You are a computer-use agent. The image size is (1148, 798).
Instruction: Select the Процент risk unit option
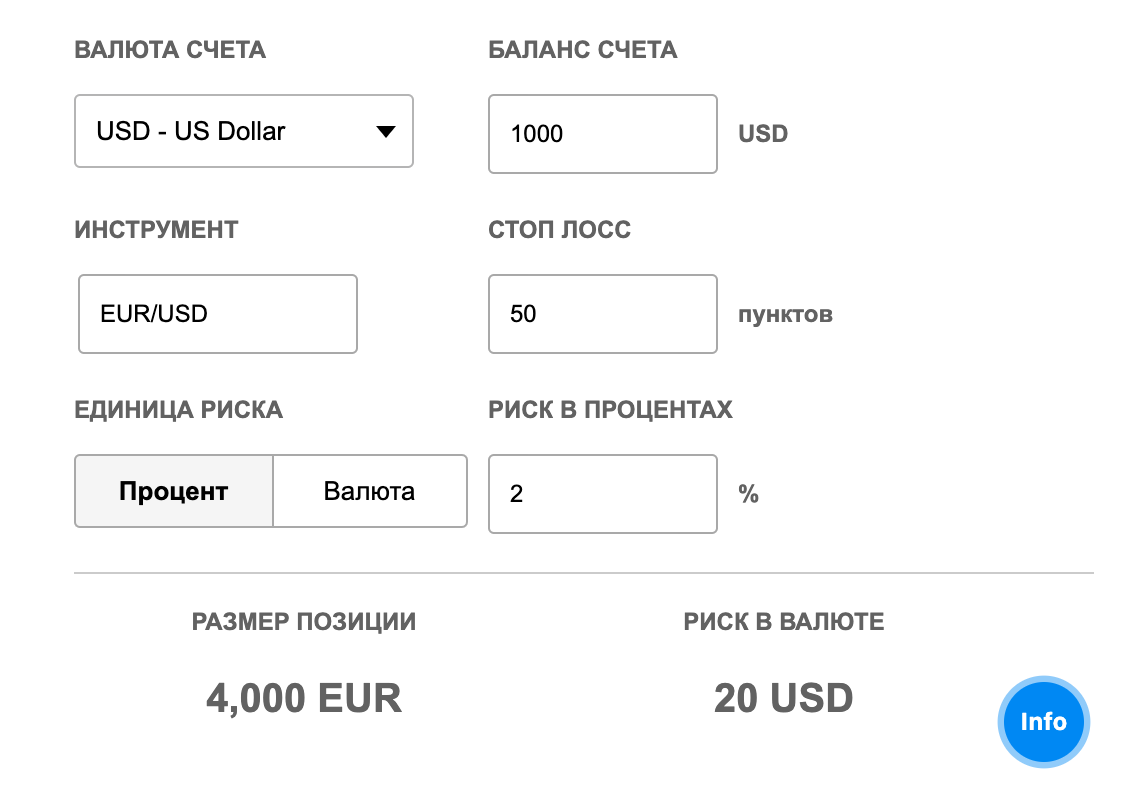(x=174, y=491)
